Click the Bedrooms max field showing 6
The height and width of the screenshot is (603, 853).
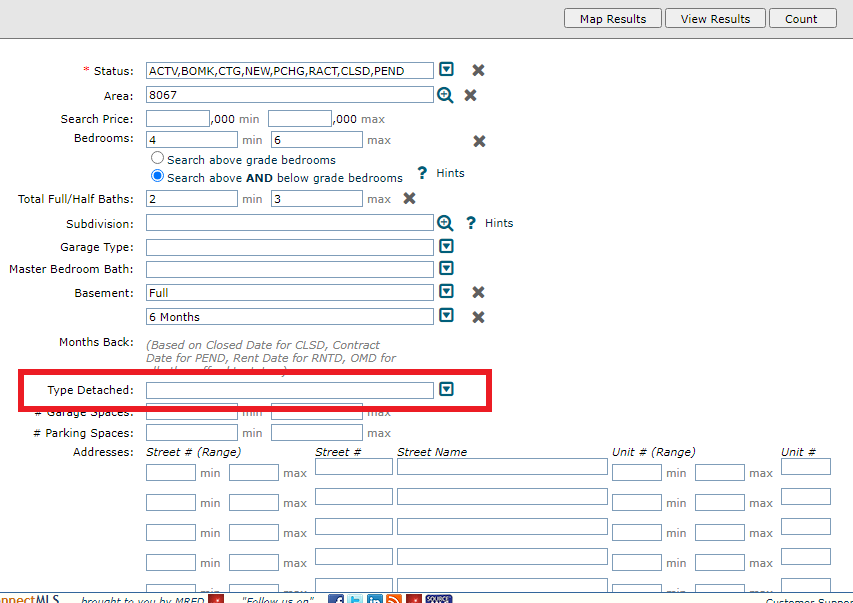[317, 140]
